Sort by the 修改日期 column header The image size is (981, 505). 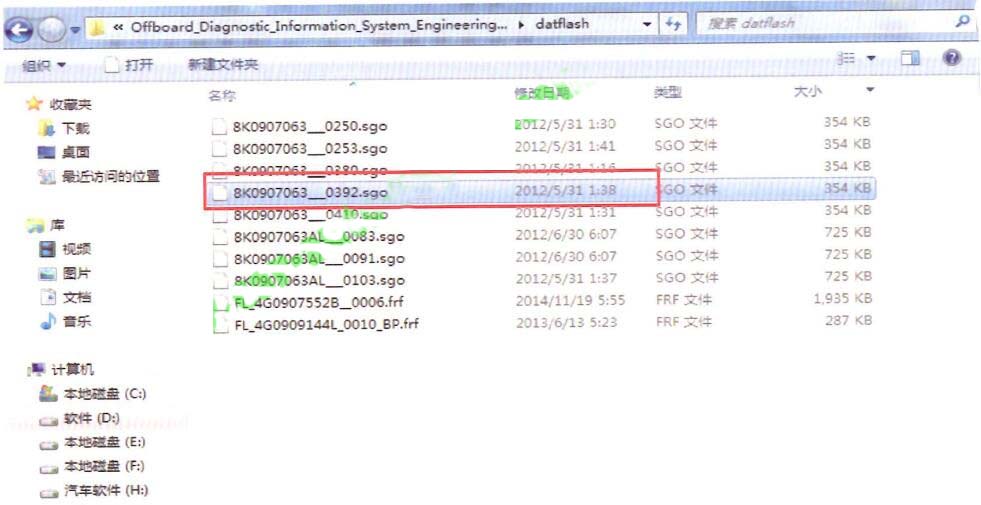[542, 93]
